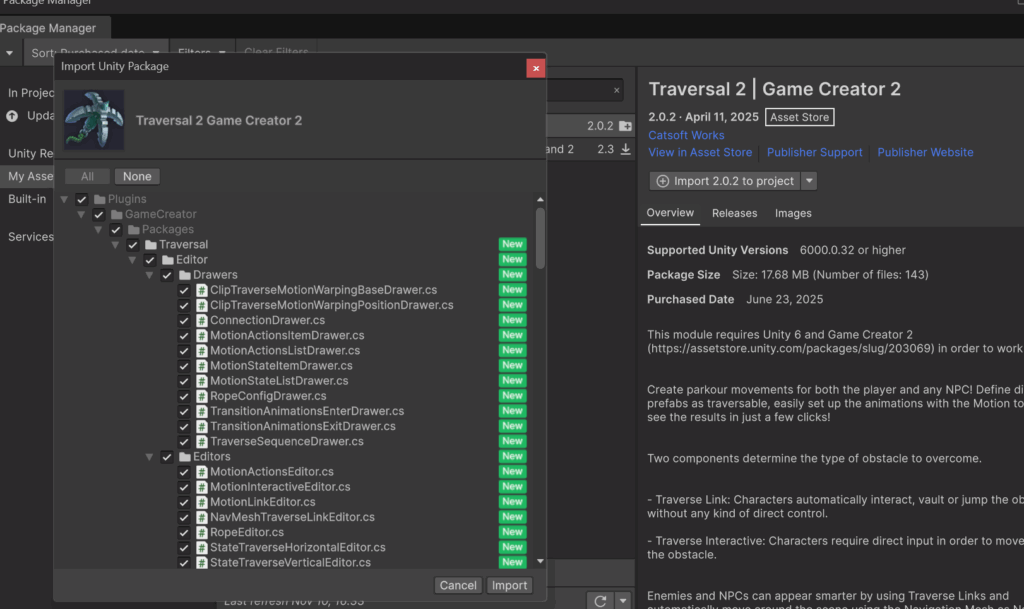
Task: Open the View in Asset Store link
Action: click(700, 152)
